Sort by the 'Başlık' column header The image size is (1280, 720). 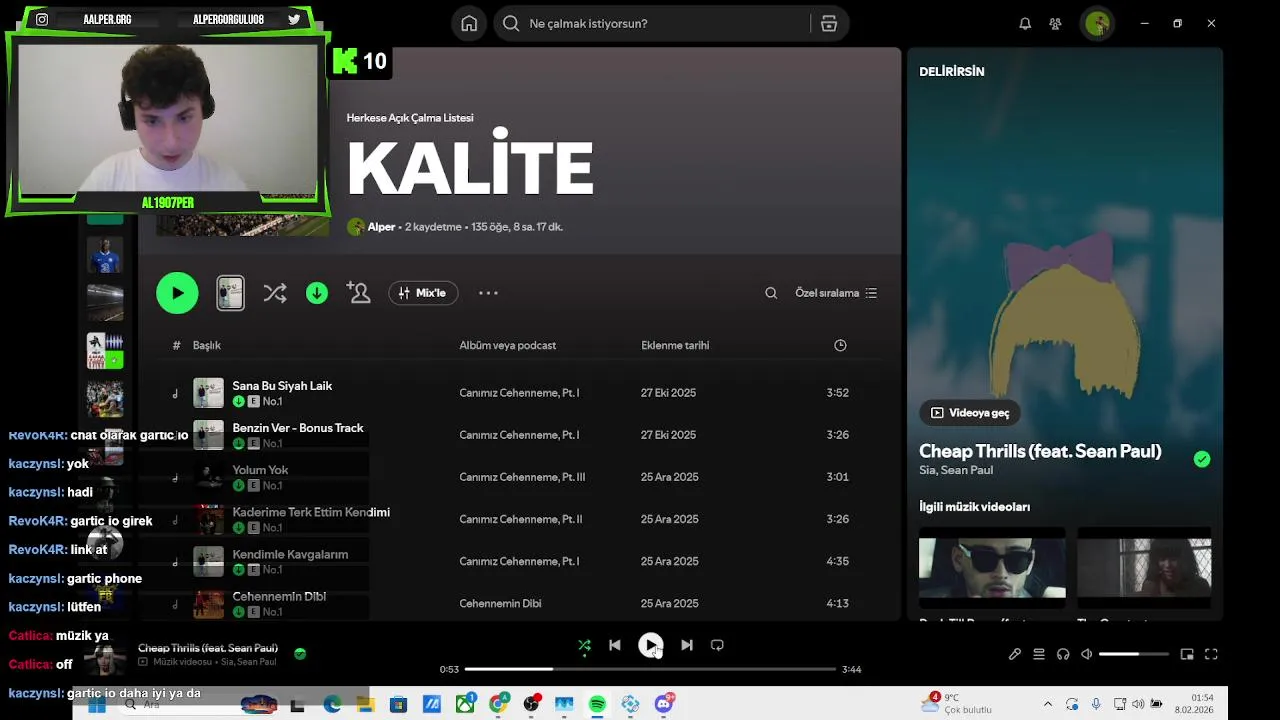(207, 345)
